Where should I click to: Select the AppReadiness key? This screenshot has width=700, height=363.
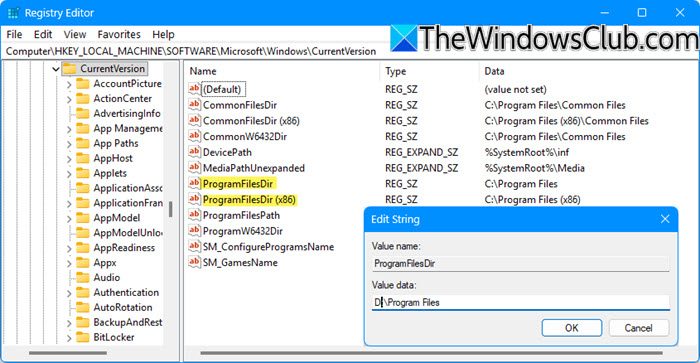tap(124, 248)
